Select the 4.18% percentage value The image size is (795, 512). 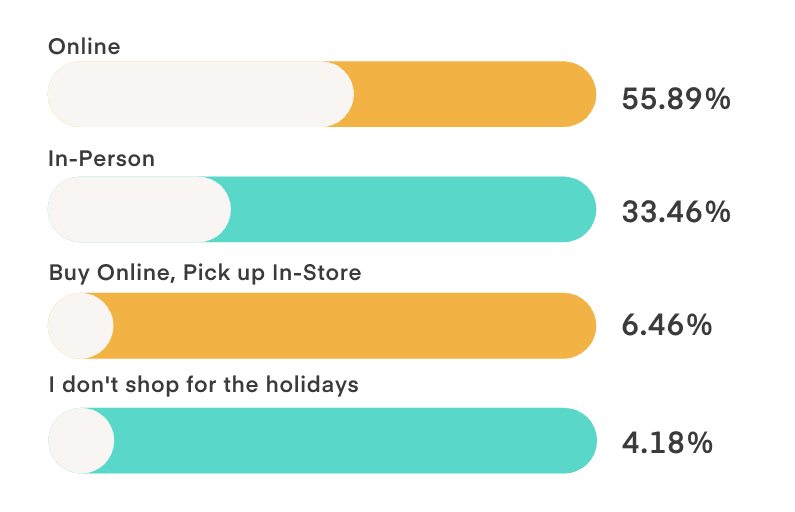667,443
